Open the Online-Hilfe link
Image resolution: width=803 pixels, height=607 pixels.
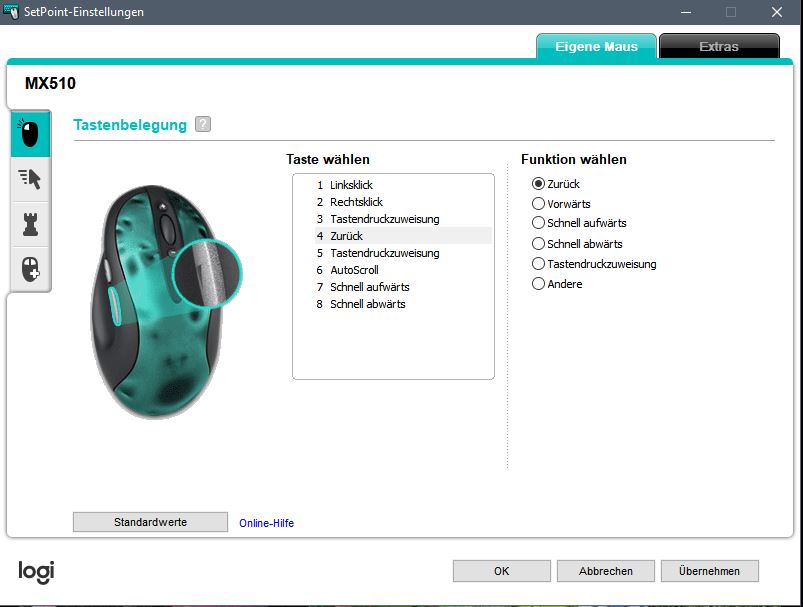(x=266, y=523)
